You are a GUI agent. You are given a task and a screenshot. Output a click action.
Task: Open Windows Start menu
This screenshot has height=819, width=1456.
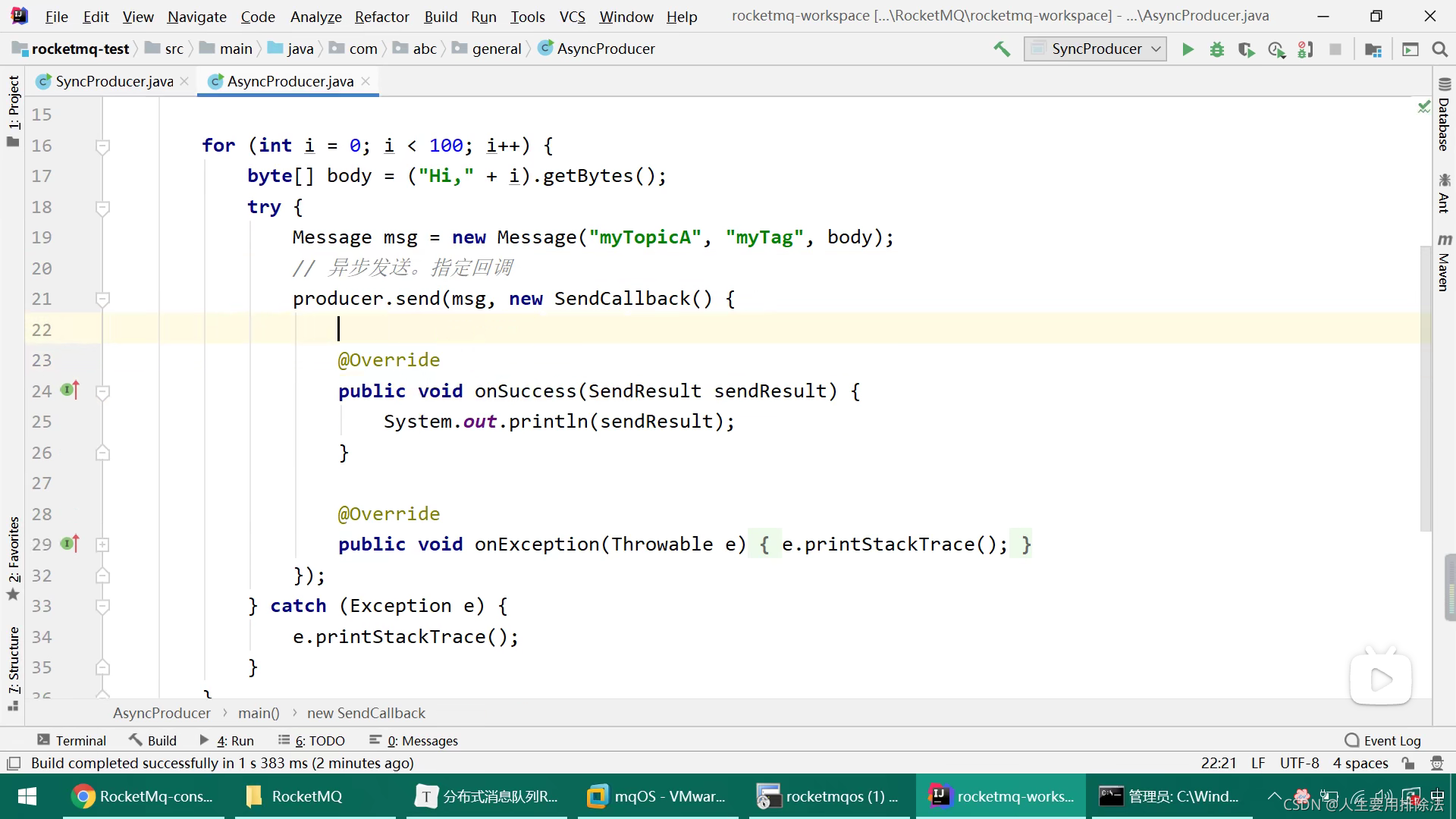click(x=27, y=796)
